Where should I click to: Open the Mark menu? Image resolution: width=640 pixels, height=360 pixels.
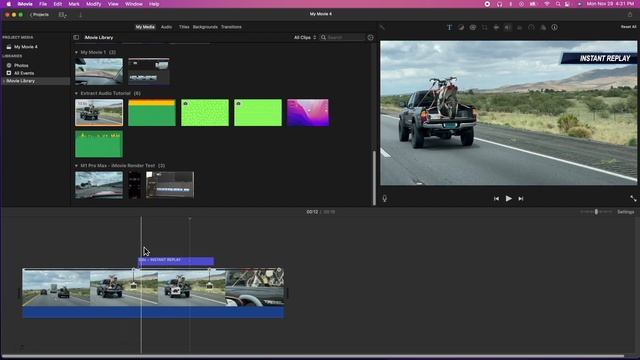click(x=74, y=4)
